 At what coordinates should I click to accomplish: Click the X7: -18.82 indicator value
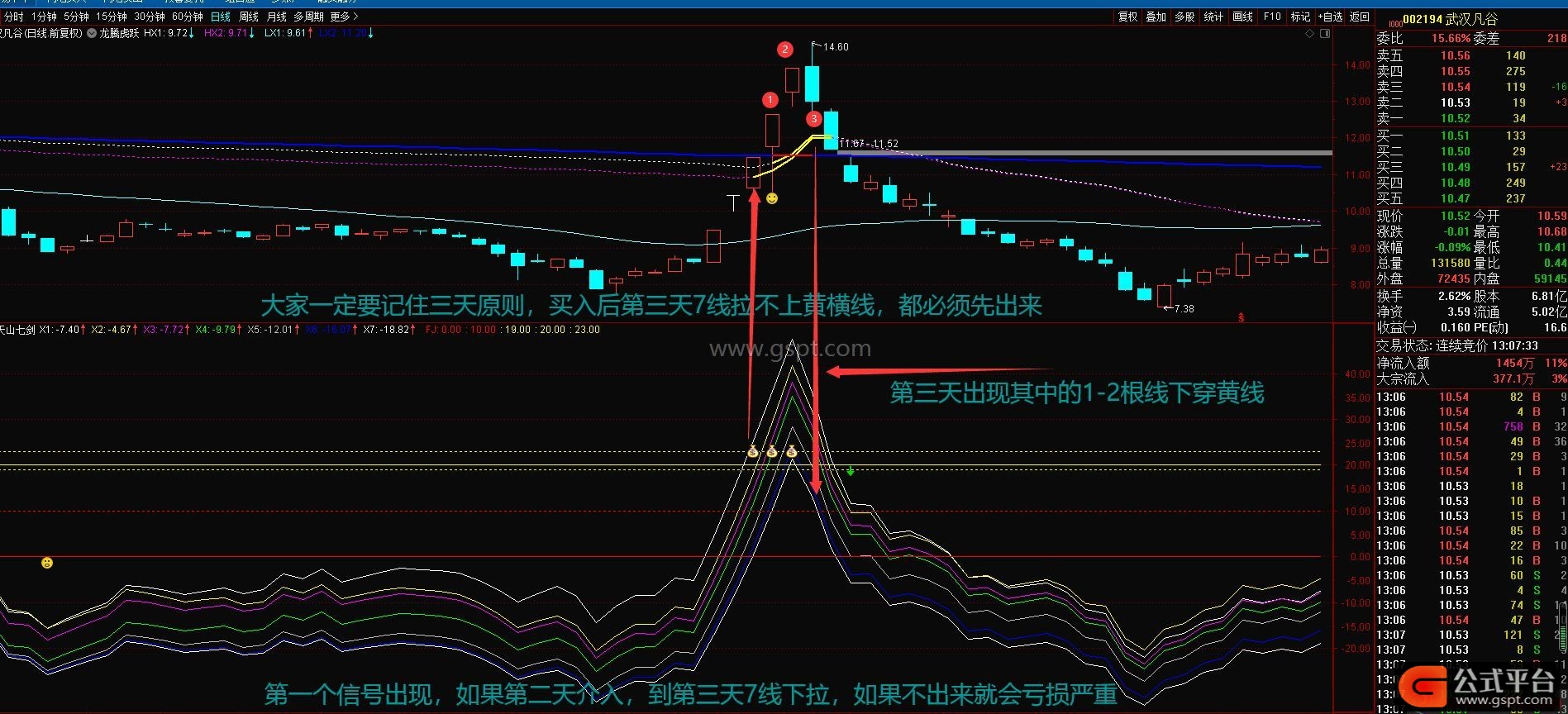pos(389,330)
